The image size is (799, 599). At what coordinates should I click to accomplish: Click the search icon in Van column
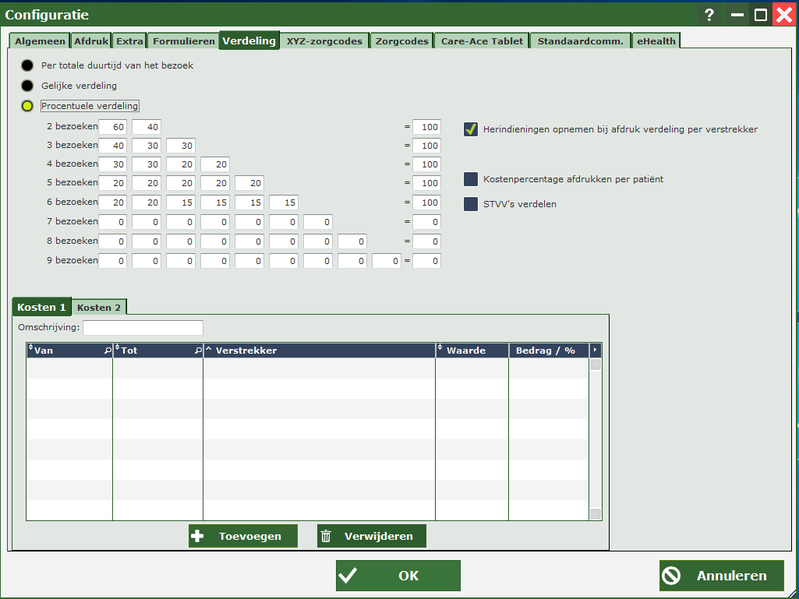[x=107, y=351]
